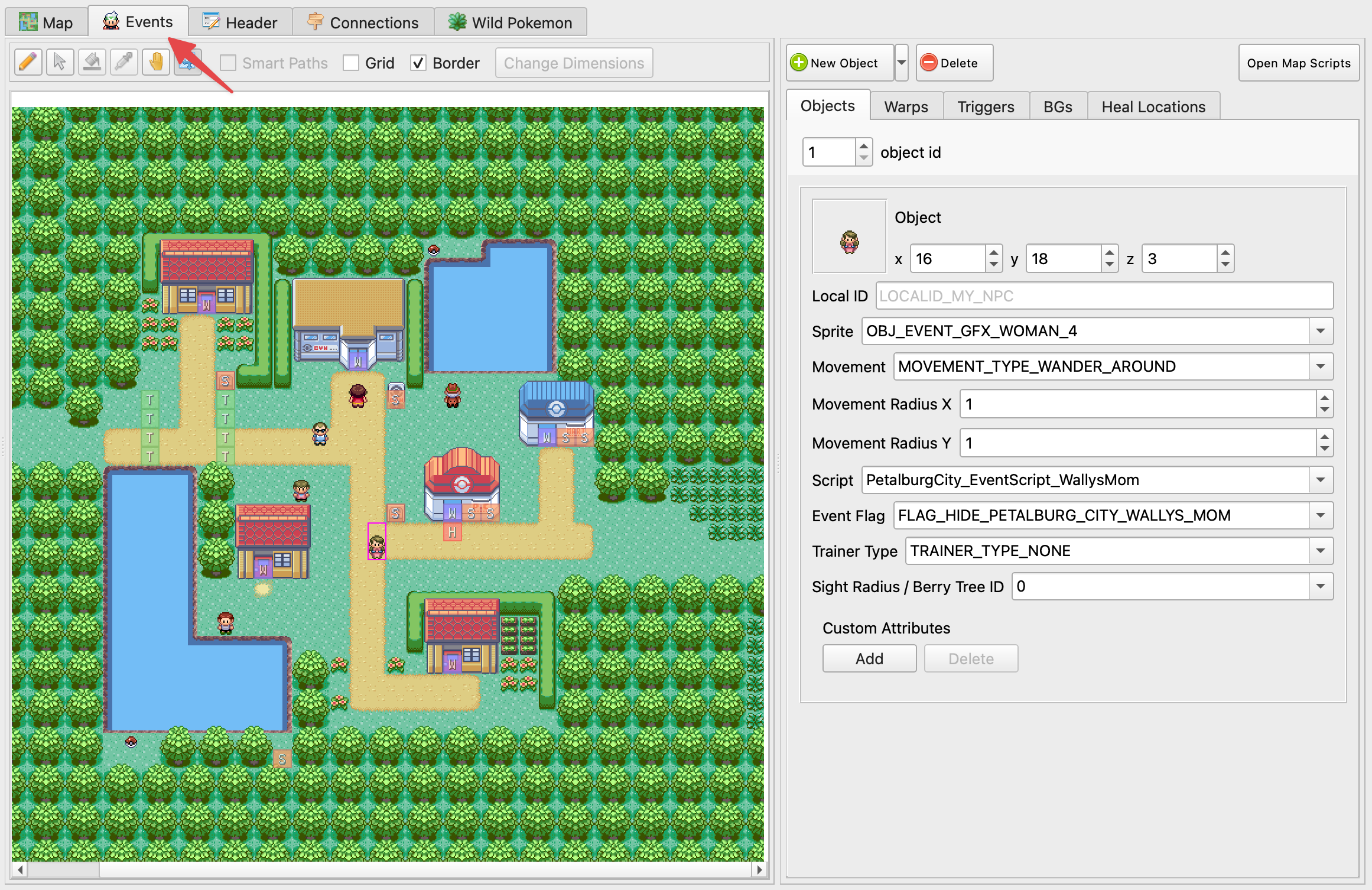Enable Smart Paths
The width and height of the screenshot is (1372, 890).
tap(229, 62)
